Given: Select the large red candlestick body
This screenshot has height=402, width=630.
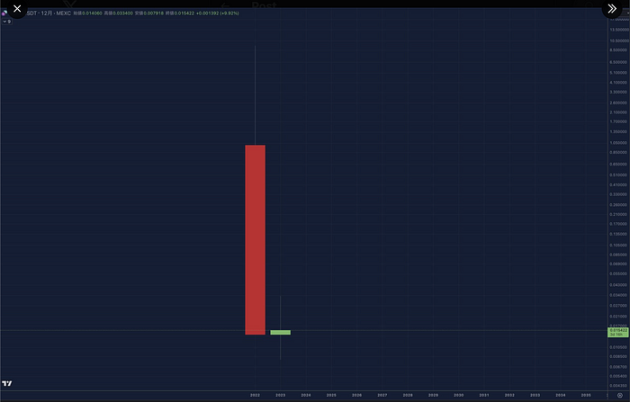Looking at the screenshot, I should (255, 240).
